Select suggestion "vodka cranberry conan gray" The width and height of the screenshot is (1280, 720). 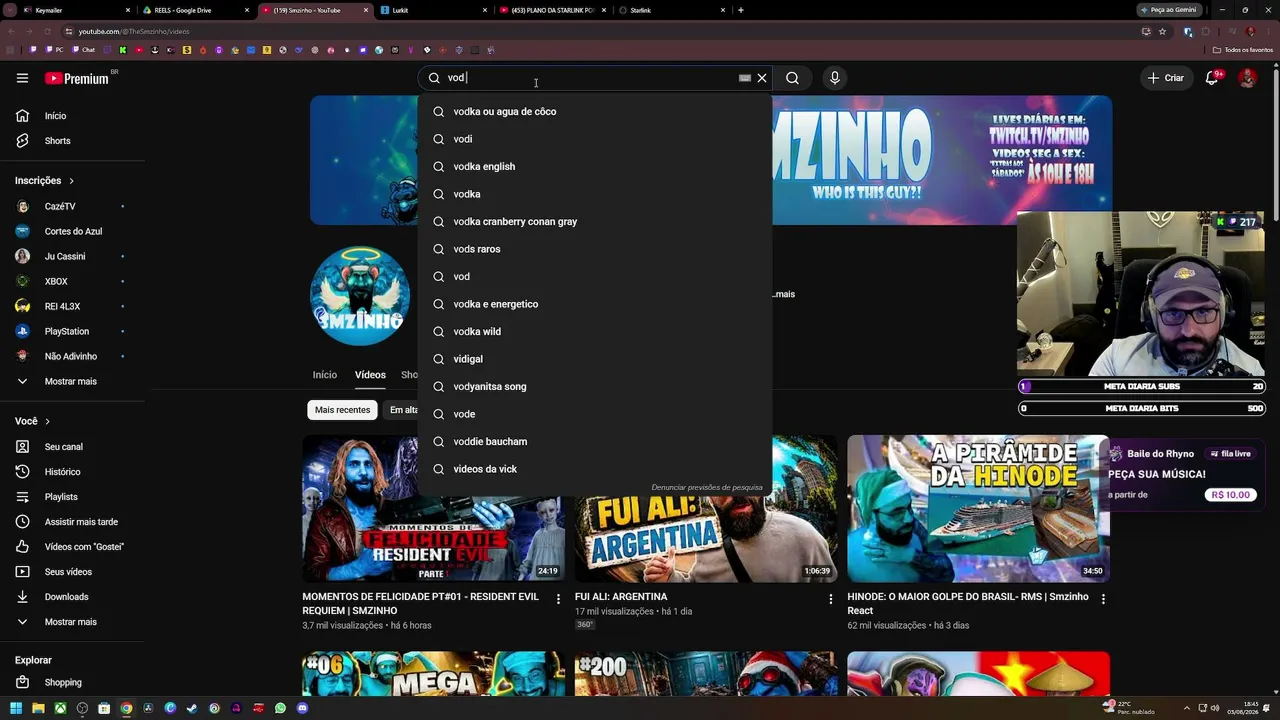point(595,222)
